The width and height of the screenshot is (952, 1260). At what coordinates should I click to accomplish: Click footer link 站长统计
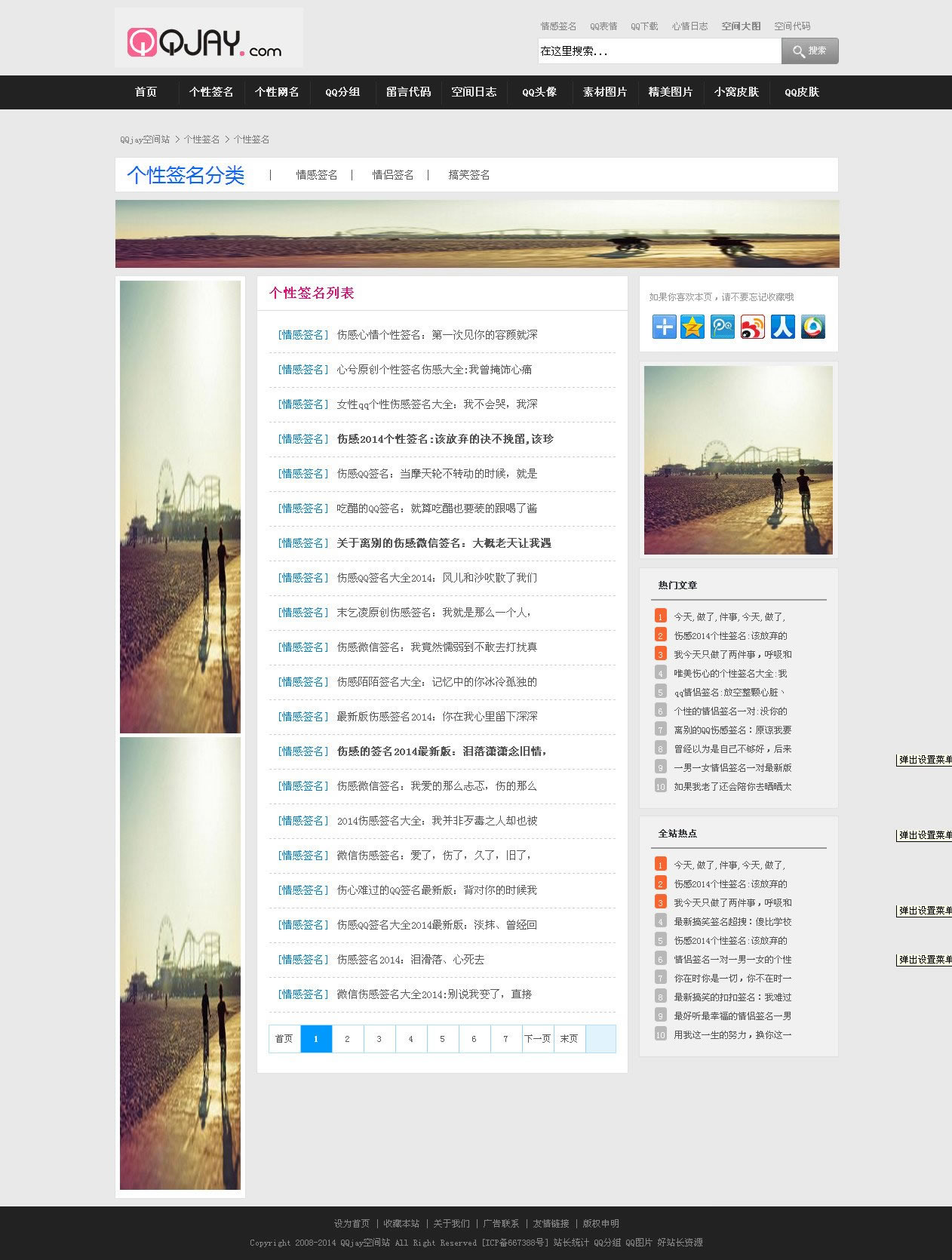pyautogui.click(x=571, y=1243)
